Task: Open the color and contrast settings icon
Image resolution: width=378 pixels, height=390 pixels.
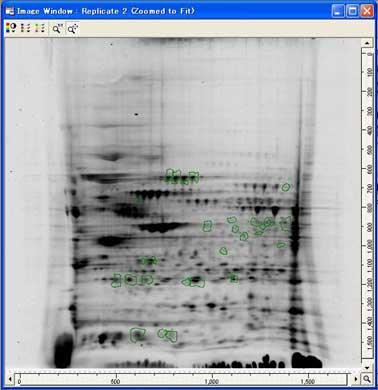Action: [11, 28]
